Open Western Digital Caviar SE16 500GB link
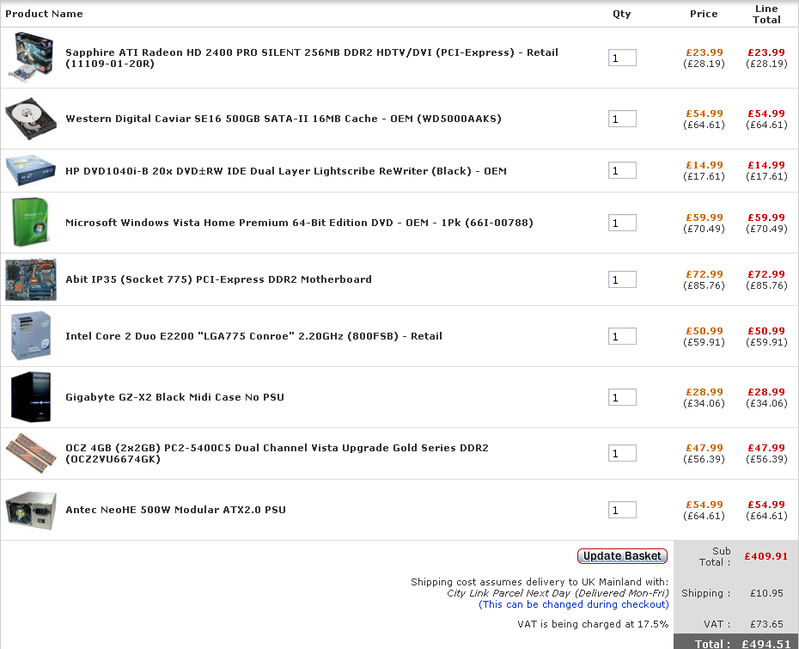 [x=283, y=118]
